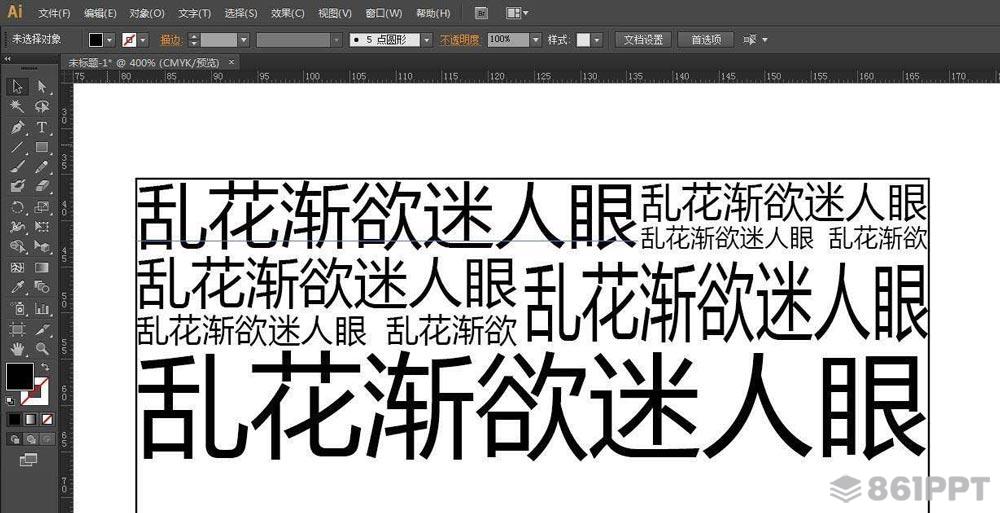Set paint mode to None
Screen dimensions: 1000x513
click(47, 419)
